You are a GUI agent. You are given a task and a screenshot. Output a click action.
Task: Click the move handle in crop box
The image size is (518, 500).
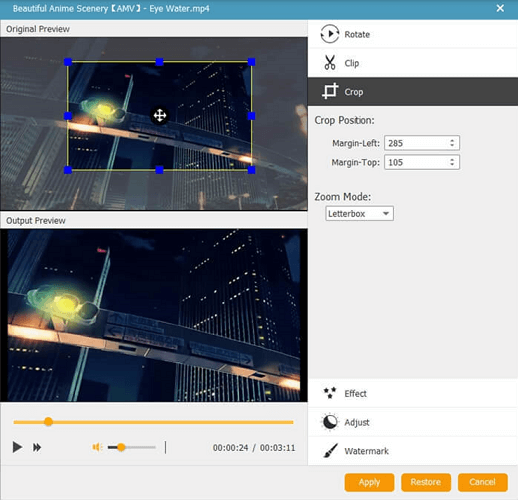coord(160,116)
